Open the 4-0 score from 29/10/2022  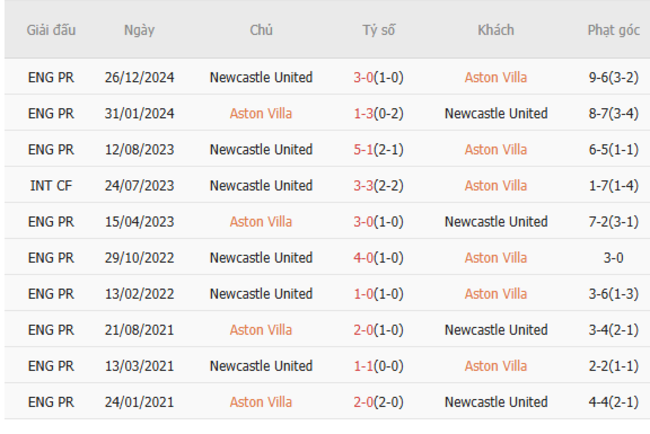click(364, 257)
